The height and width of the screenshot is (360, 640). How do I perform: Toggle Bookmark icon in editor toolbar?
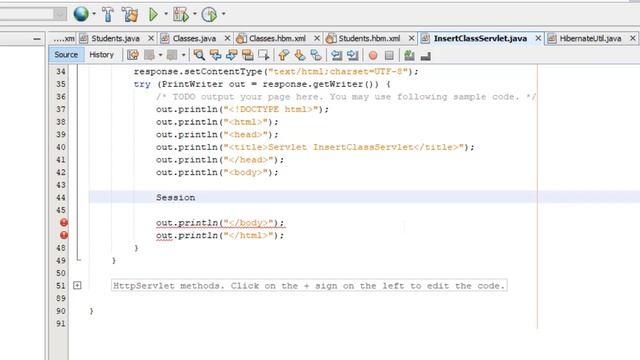click(x=316, y=55)
